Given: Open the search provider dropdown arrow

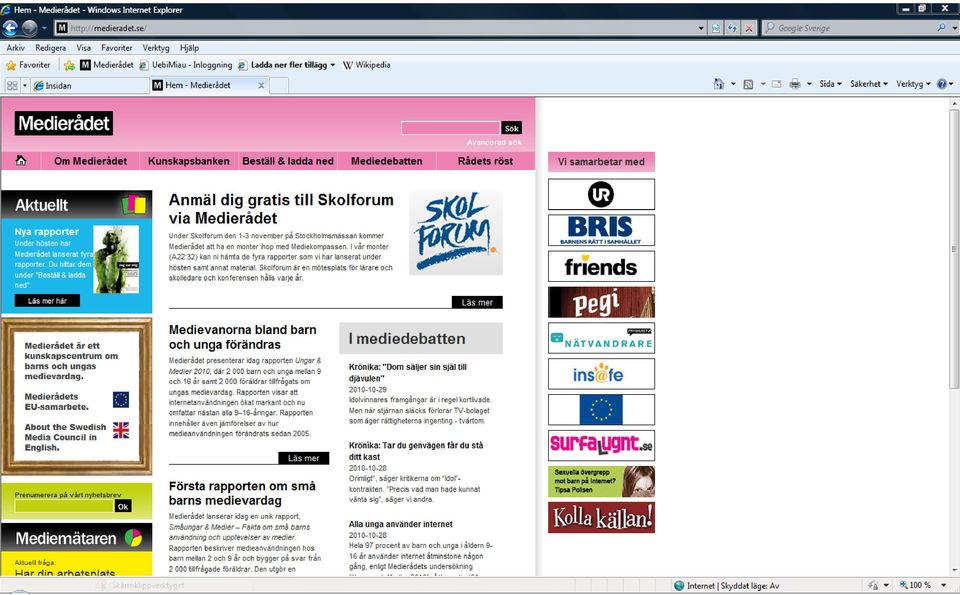Looking at the screenshot, I should [953, 28].
